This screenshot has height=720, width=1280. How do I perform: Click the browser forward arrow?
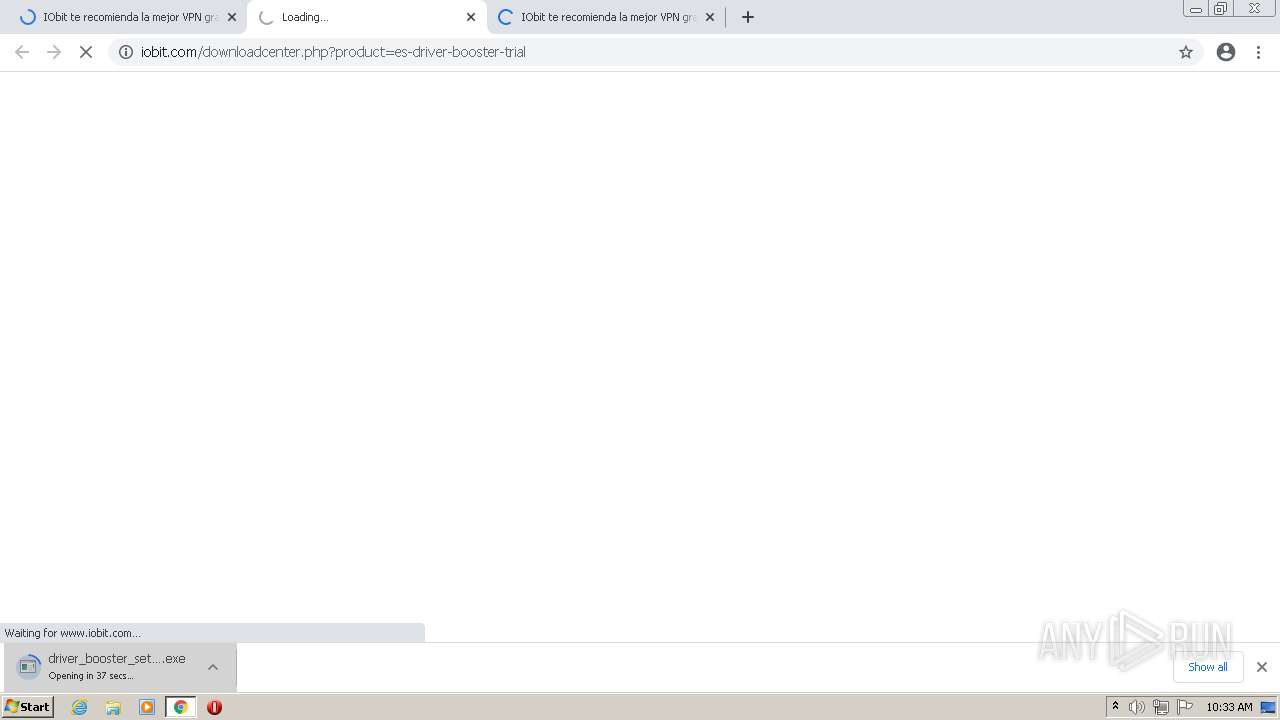click(x=54, y=52)
